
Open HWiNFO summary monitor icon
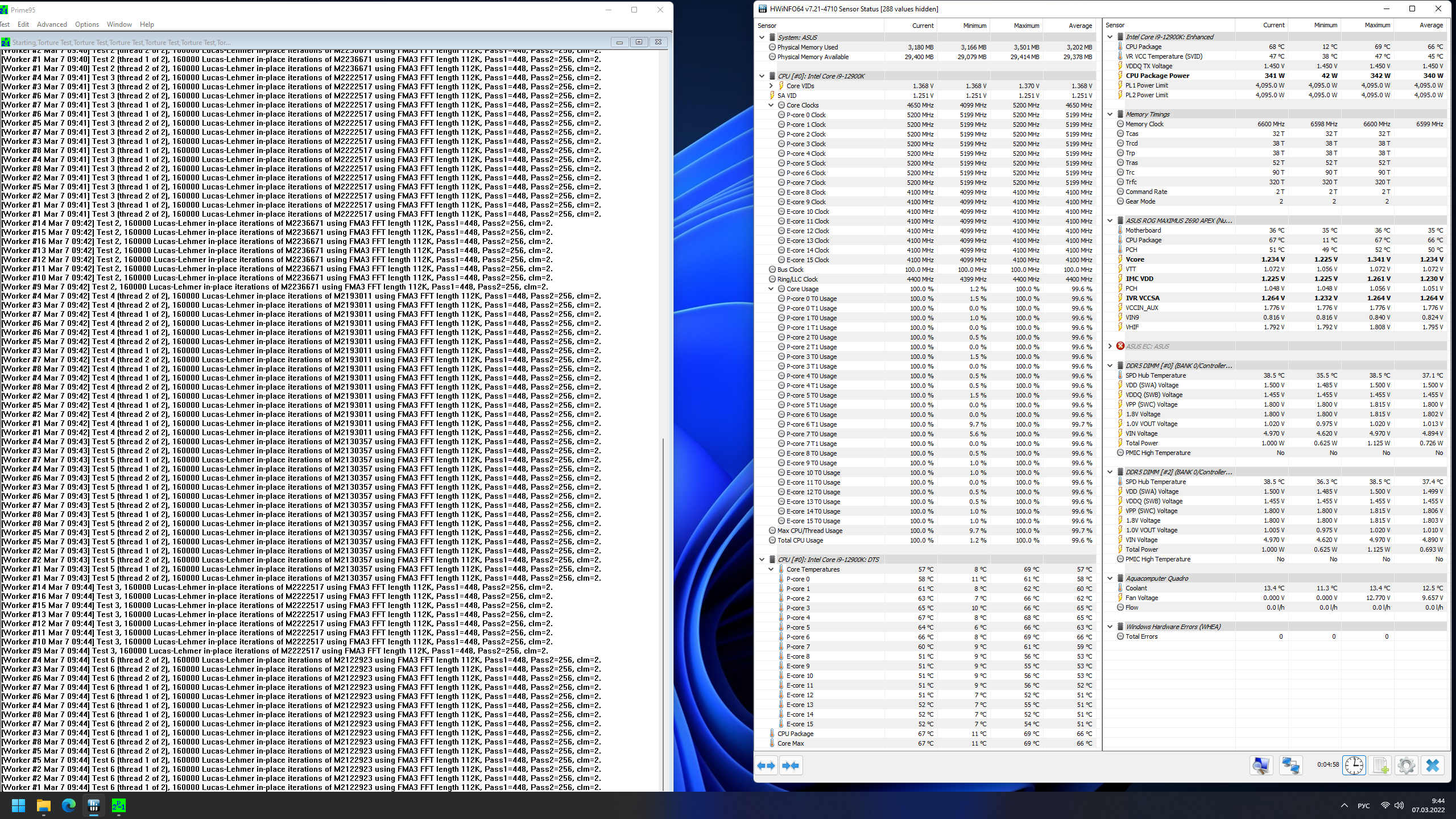(x=1261, y=766)
